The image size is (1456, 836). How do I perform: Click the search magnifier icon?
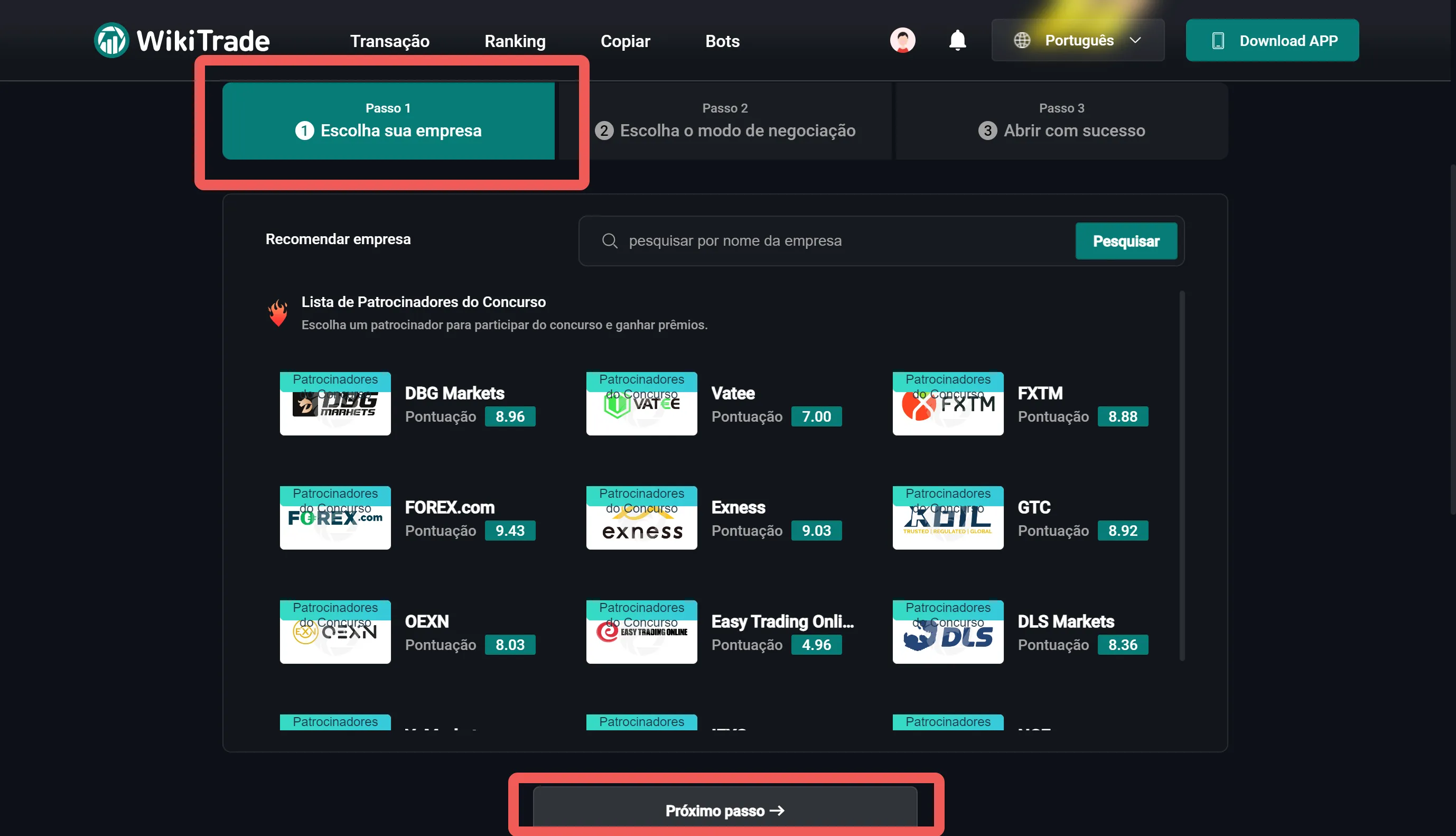(610, 241)
